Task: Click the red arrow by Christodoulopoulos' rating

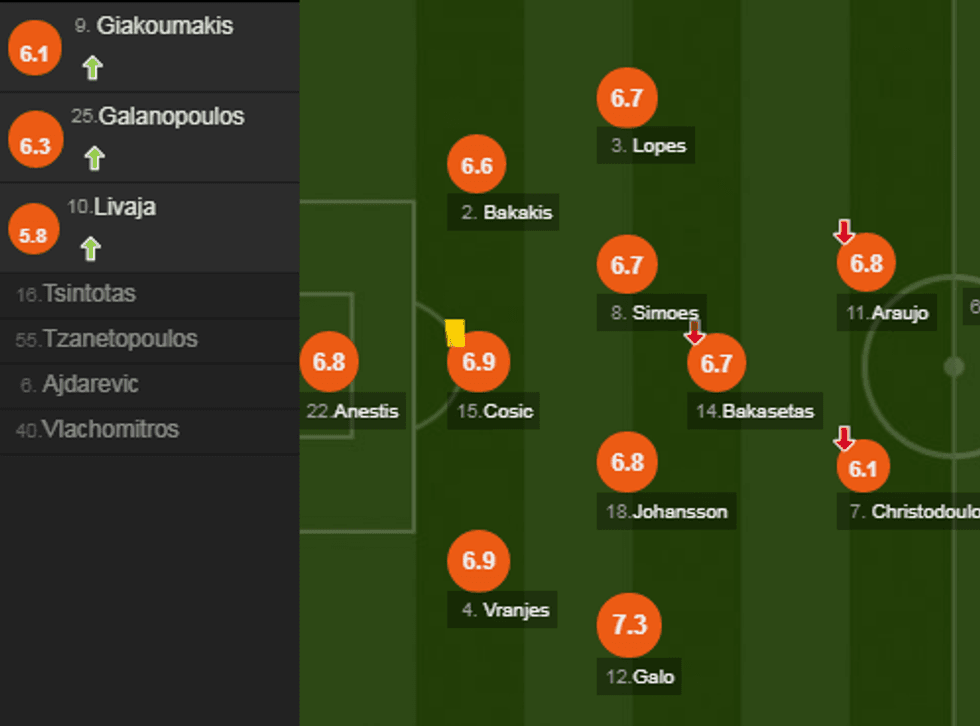Action: (x=844, y=438)
